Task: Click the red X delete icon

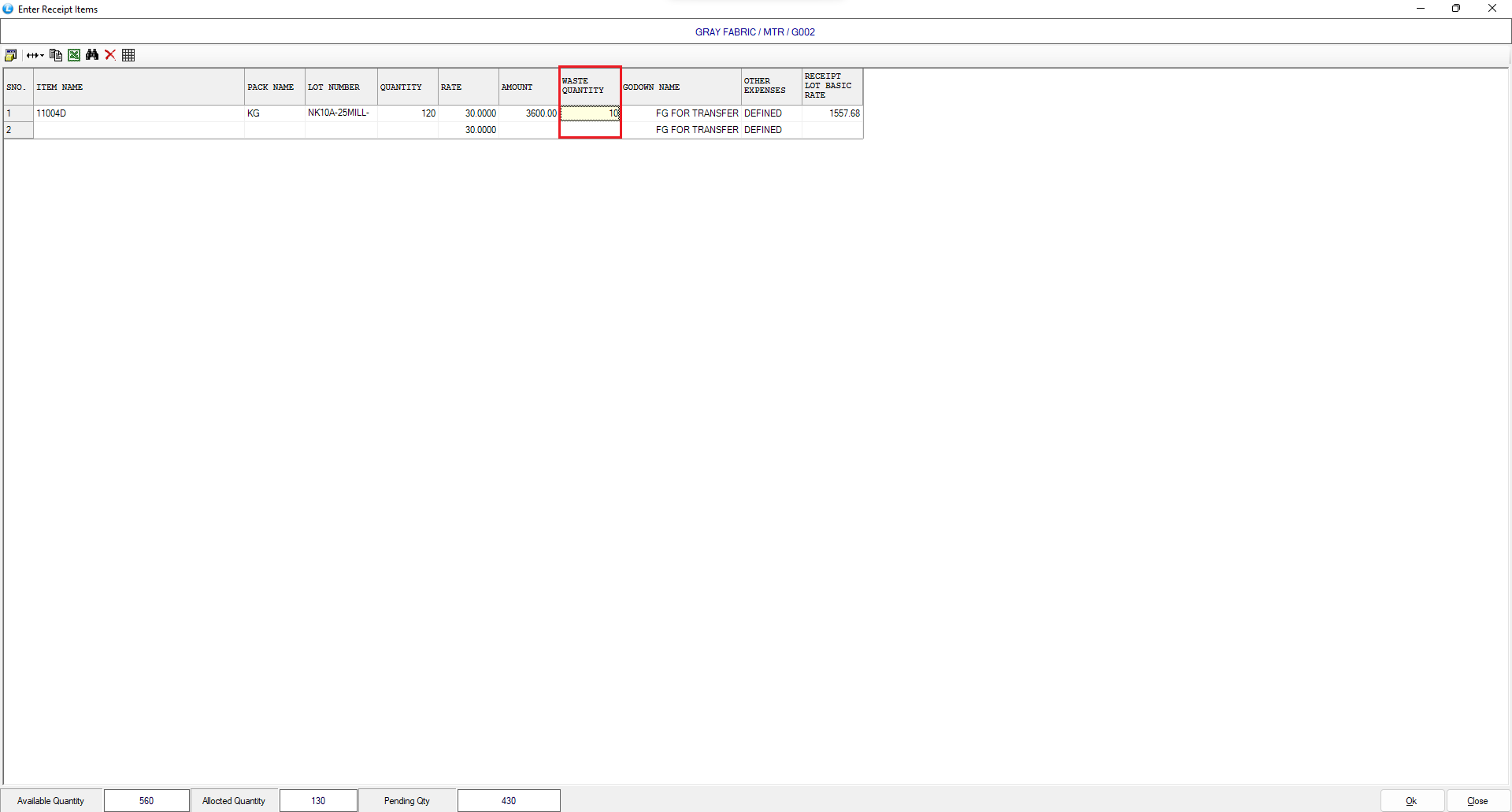Action: [x=110, y=55]
